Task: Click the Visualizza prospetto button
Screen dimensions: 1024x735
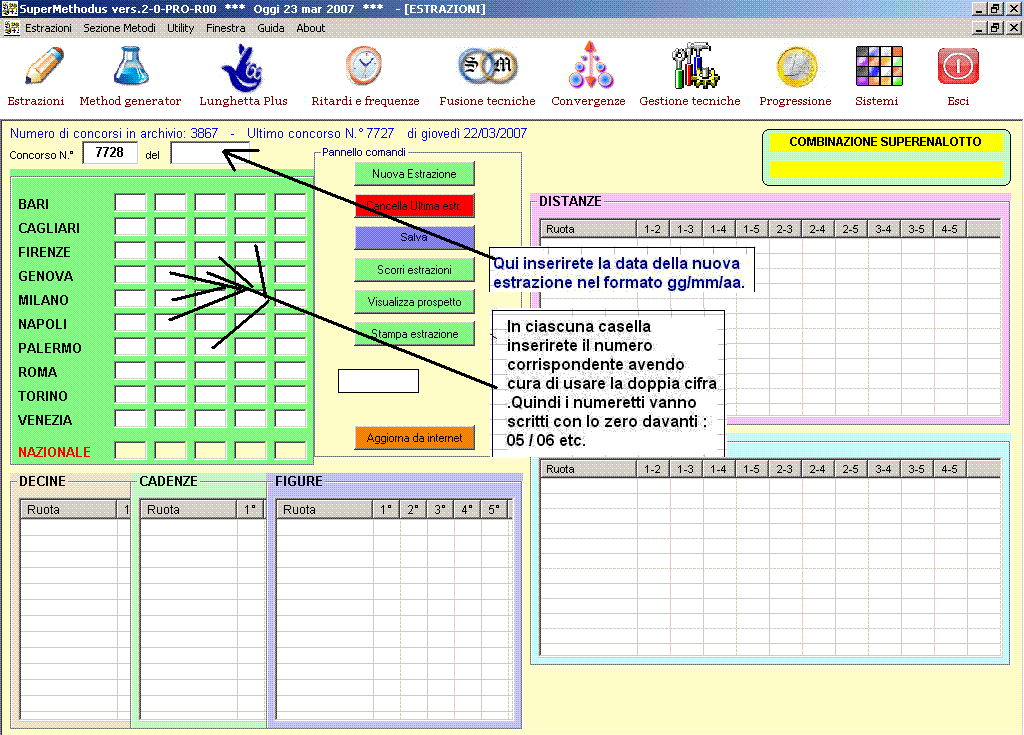Action: click(414, 302)
